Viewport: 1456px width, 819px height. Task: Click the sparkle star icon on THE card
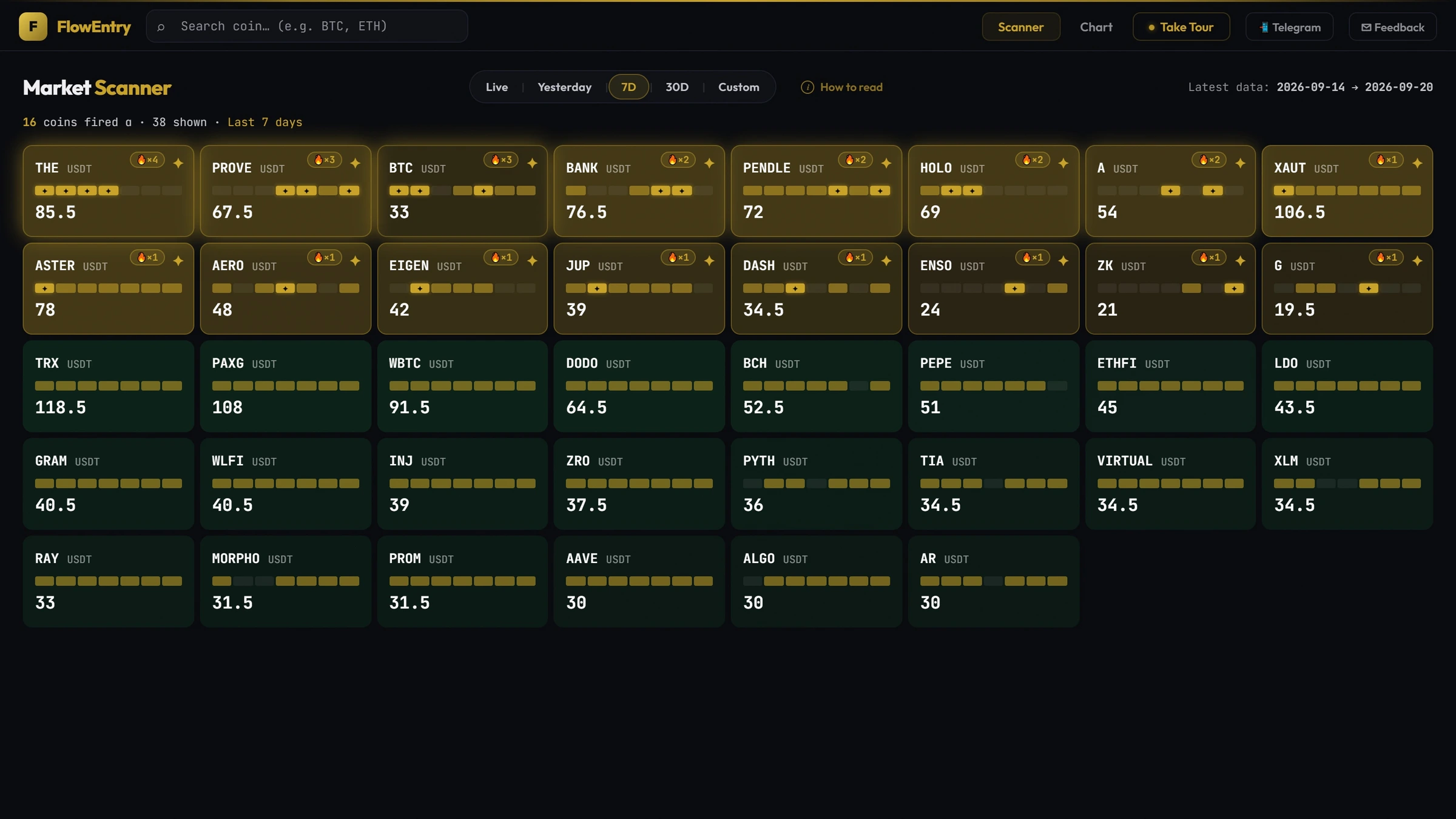tap(178, 163)
